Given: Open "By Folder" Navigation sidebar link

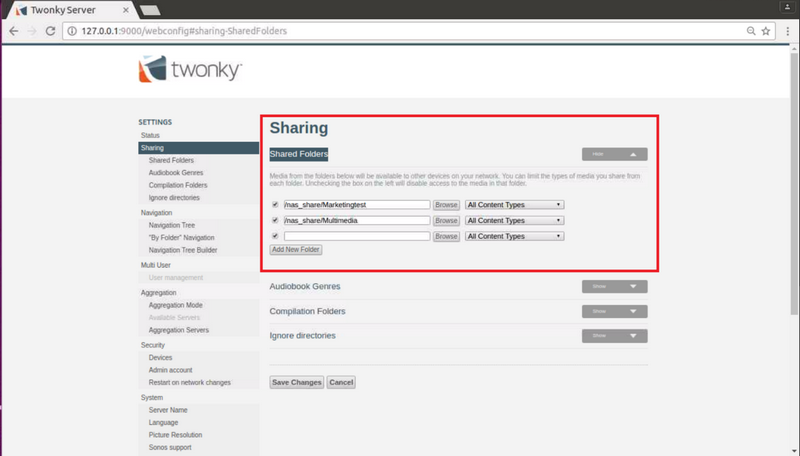Looking at the screenshot, I should 182,238.
